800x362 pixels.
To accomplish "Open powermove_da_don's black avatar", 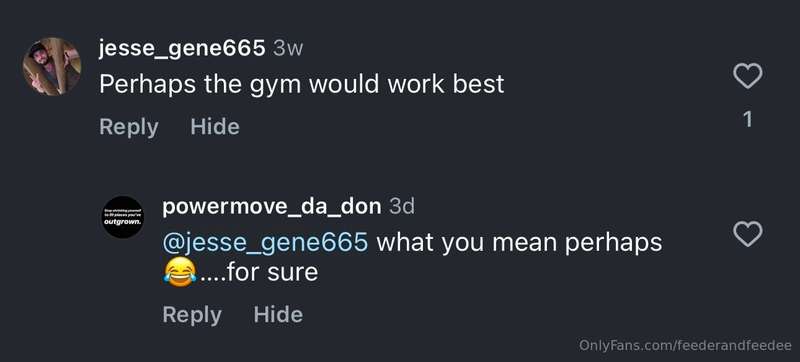I will [122, 217].
